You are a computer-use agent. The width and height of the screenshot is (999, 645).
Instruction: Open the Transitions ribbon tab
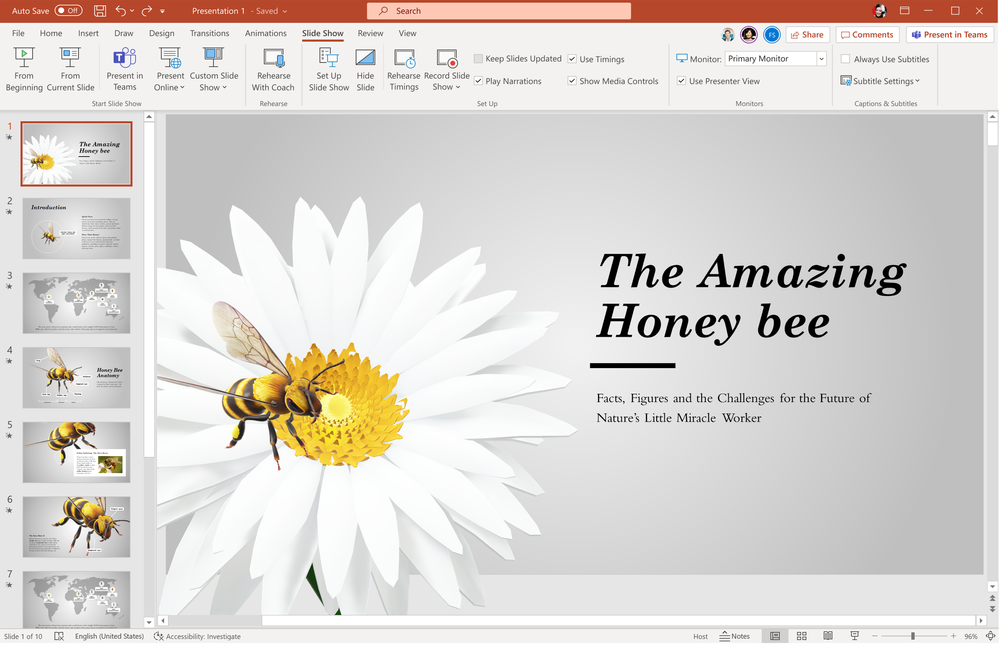[x=209, y=33]
